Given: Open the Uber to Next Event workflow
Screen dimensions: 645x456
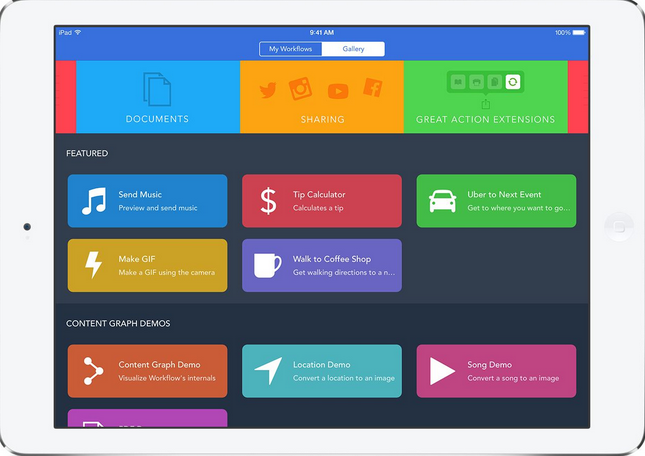Looking at the screenshot, I should pyautogui.click(x=496, y=201).
